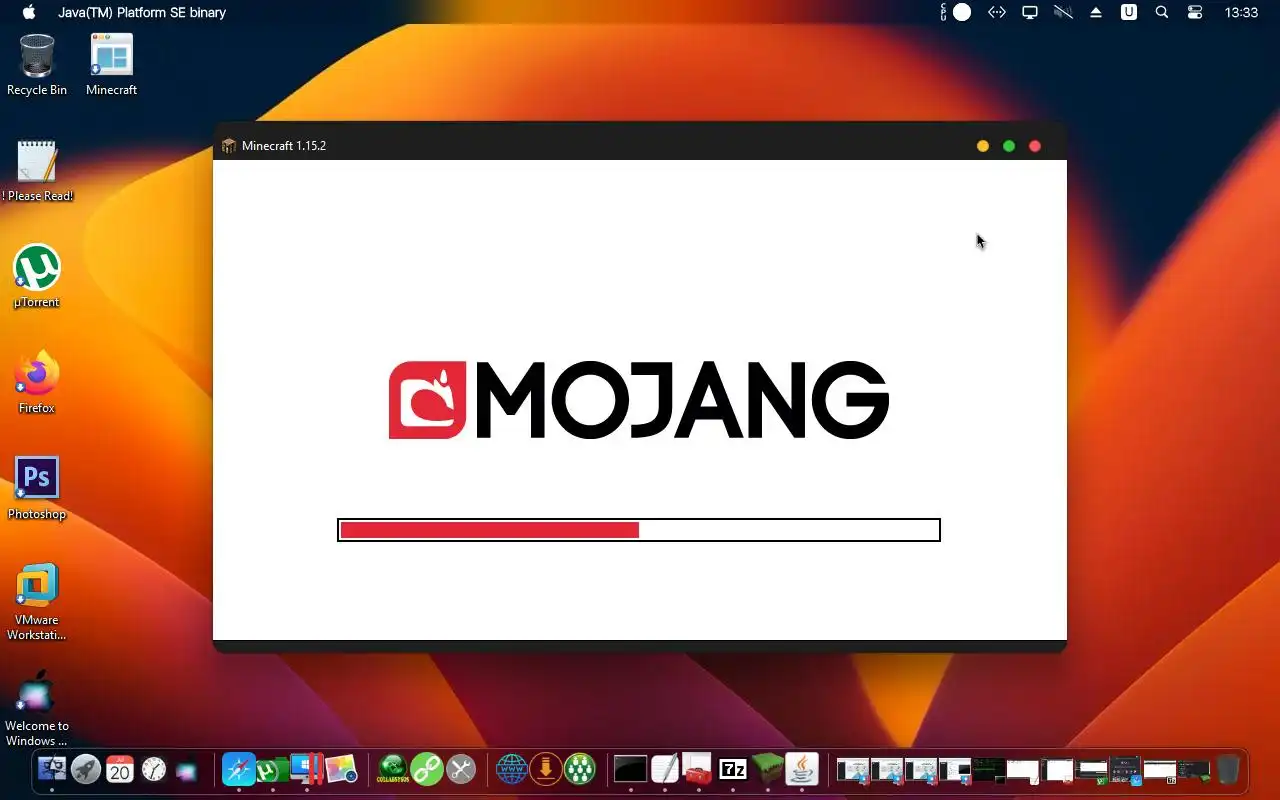
Task: Open the Photoshop desktop shortcut
Action: (37, 488)
